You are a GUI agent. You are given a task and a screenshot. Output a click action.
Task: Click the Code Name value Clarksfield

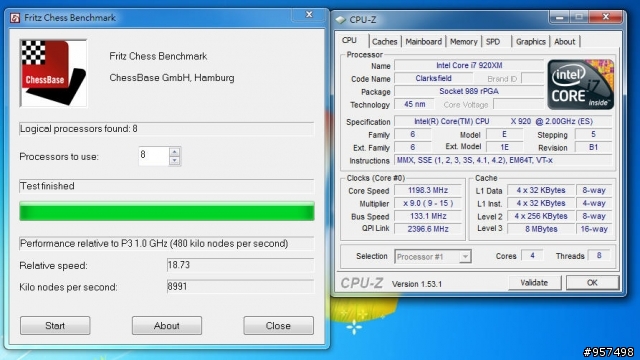tap(433, 78)
